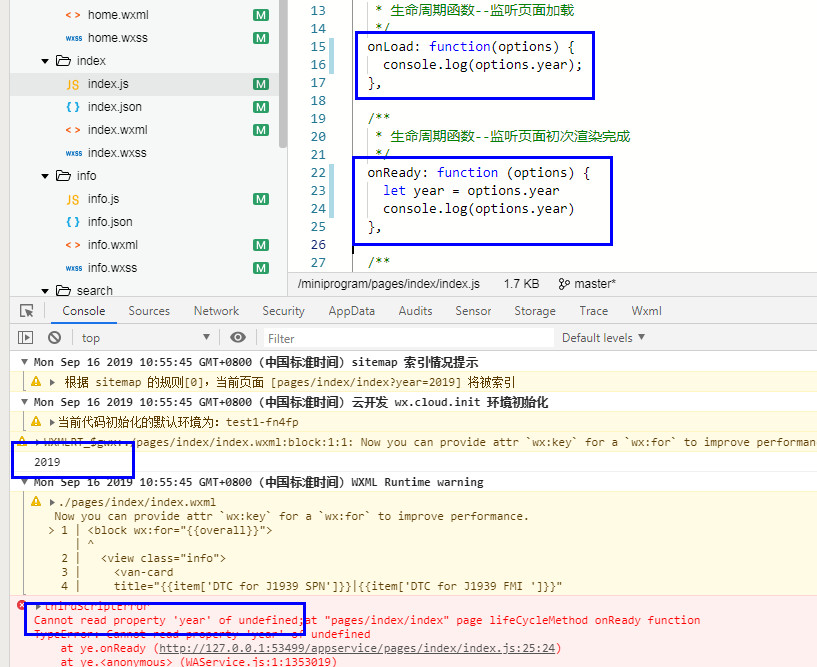Click the JS icon of info.js
Image resolution: width=817 pixels, height=667 pixels.
[x=73, y=199]
